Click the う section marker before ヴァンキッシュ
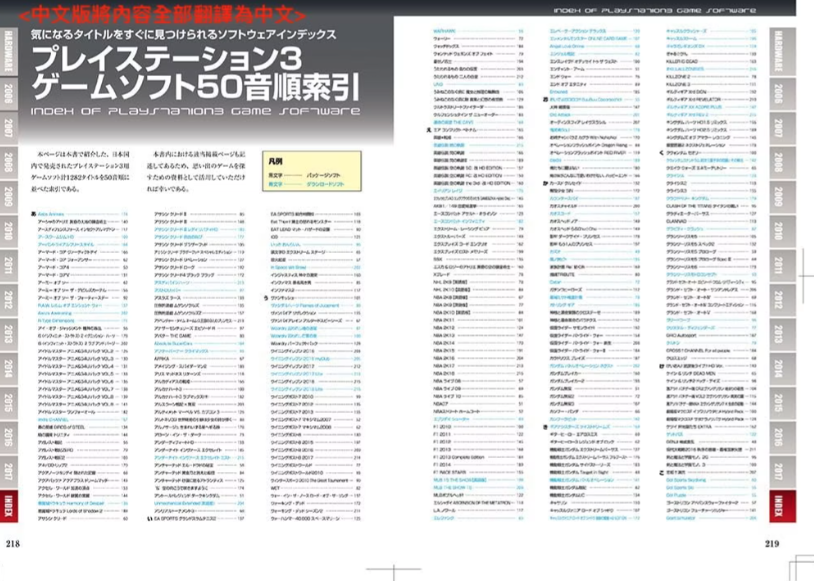This screenshot has width=814, height=581. (x=266, y=298)
